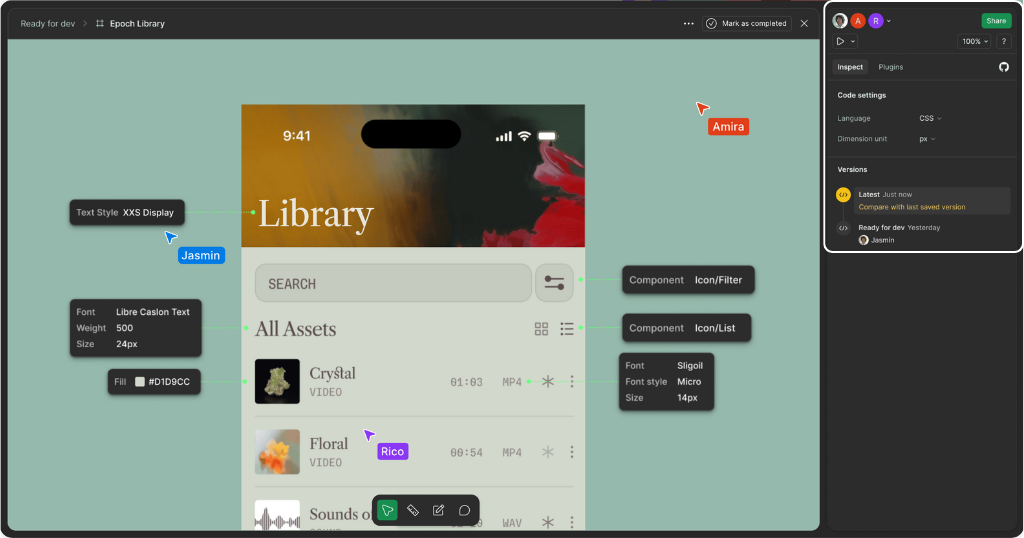Click the Sounds waveform thumbnail

point(278,515)
